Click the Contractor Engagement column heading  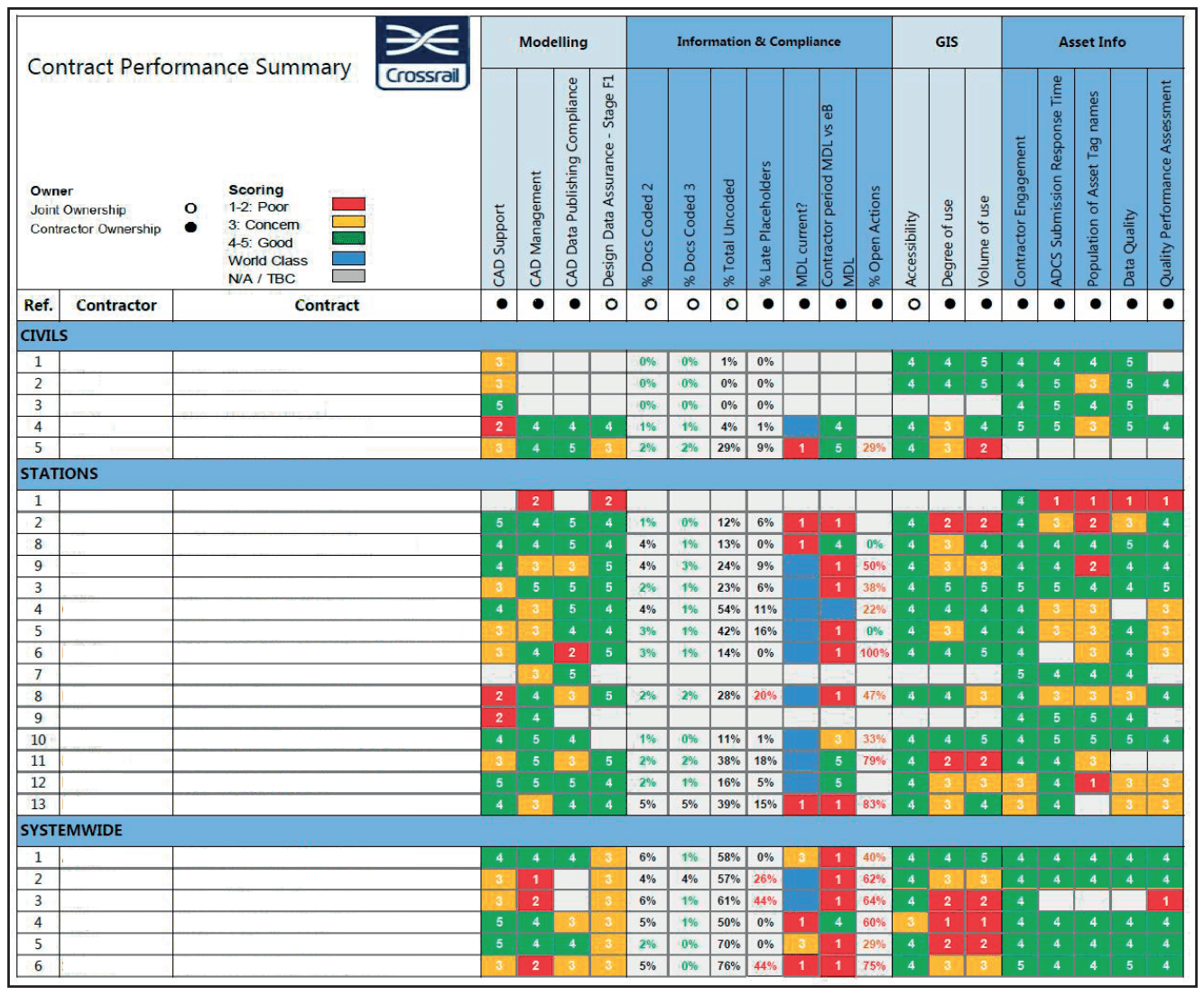[1021, 212]
